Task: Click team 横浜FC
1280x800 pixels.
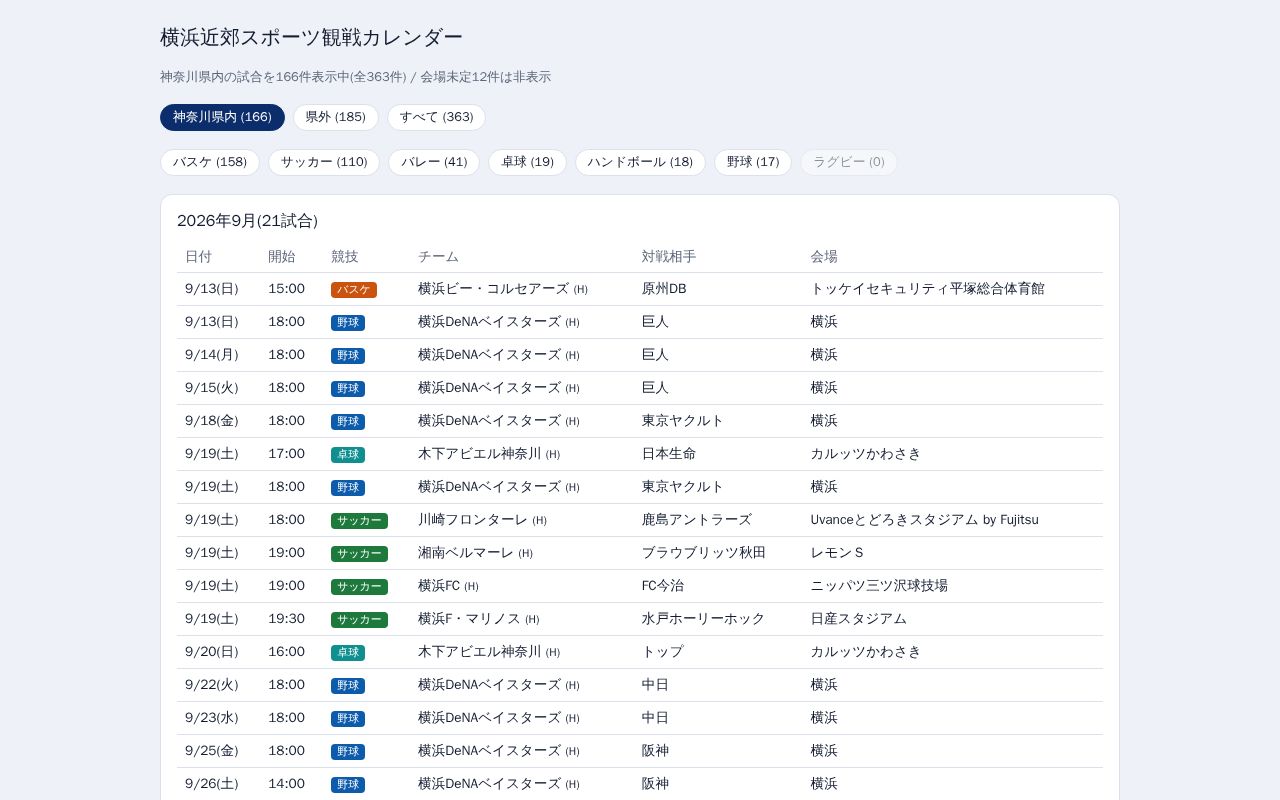Action: (439, 586)
